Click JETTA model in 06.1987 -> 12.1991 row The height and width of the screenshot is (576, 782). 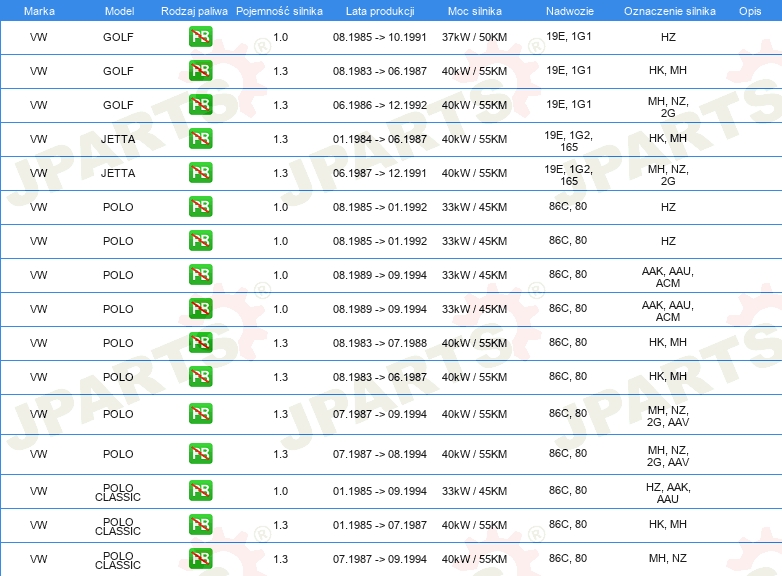(x=118, y=173)
